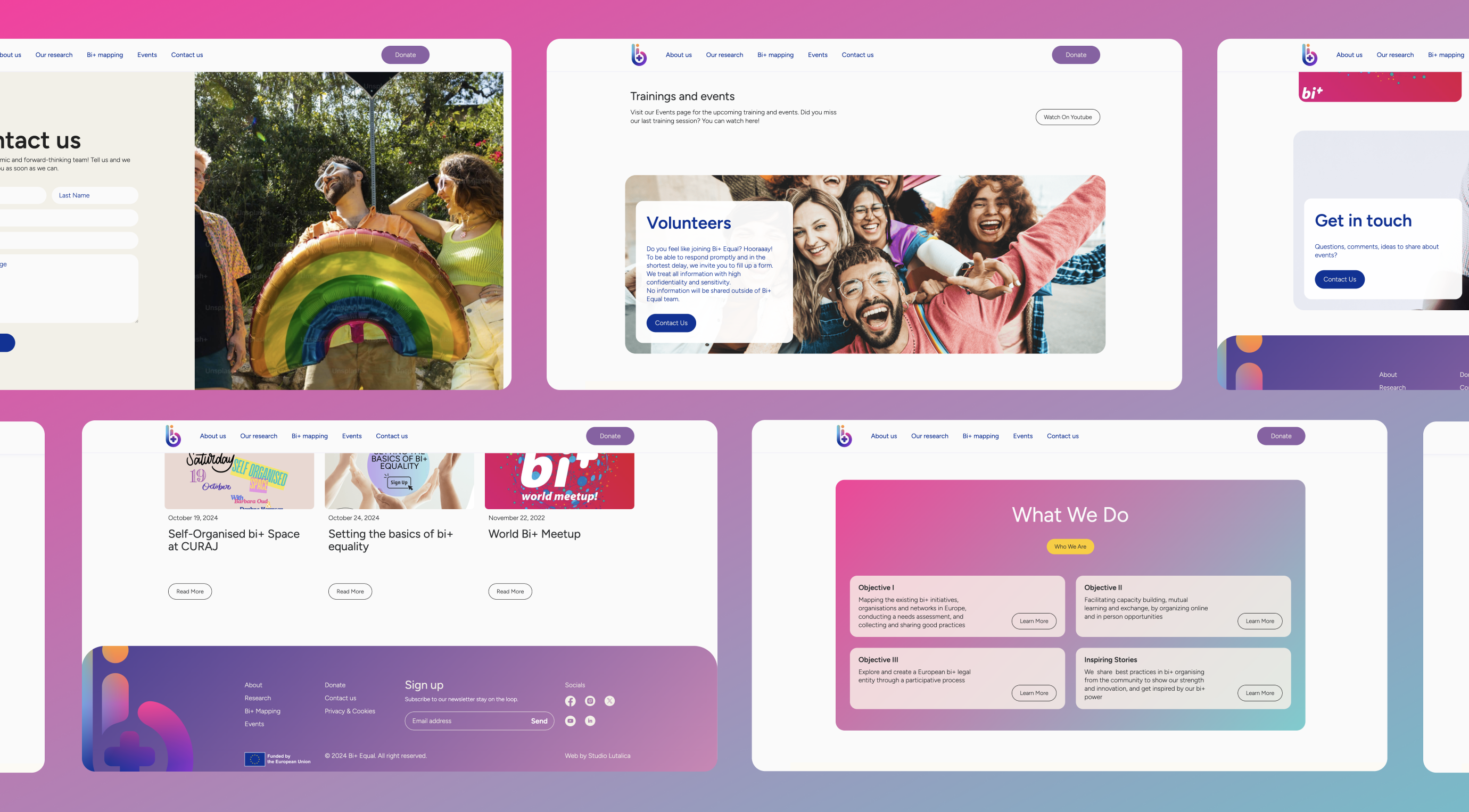
Task: Click Contact Us in Volunteers section
Action: pos(671,322)
